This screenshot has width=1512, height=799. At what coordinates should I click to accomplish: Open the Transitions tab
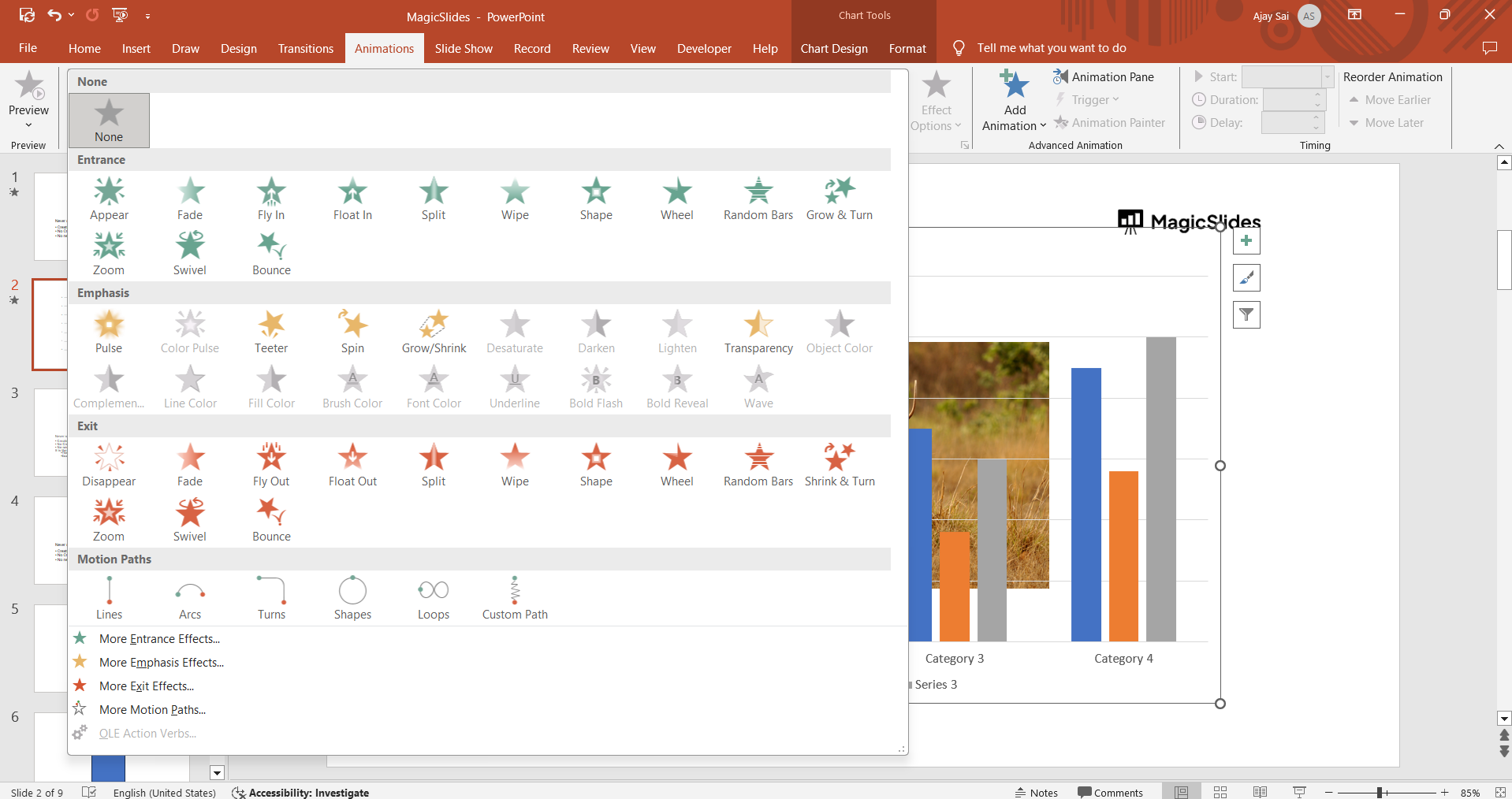point(305,49)
